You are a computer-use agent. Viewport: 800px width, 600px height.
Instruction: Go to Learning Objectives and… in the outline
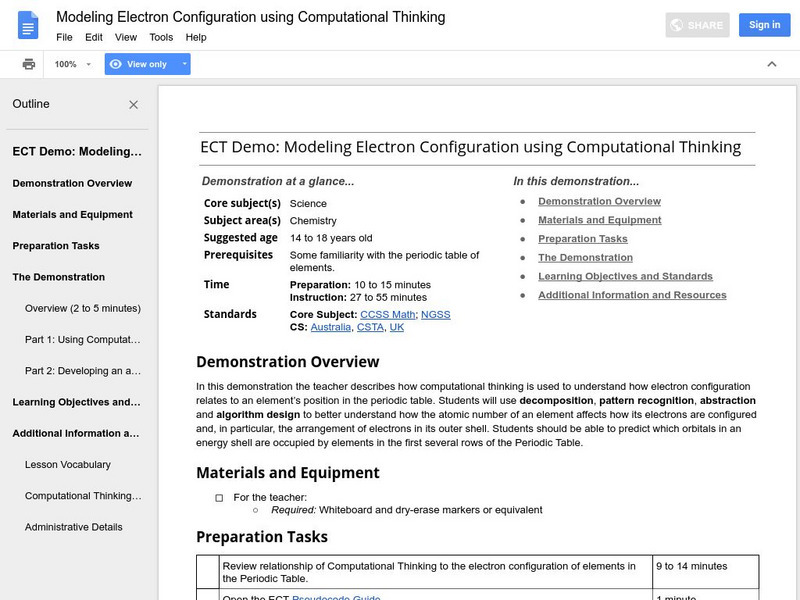[77, 402]
